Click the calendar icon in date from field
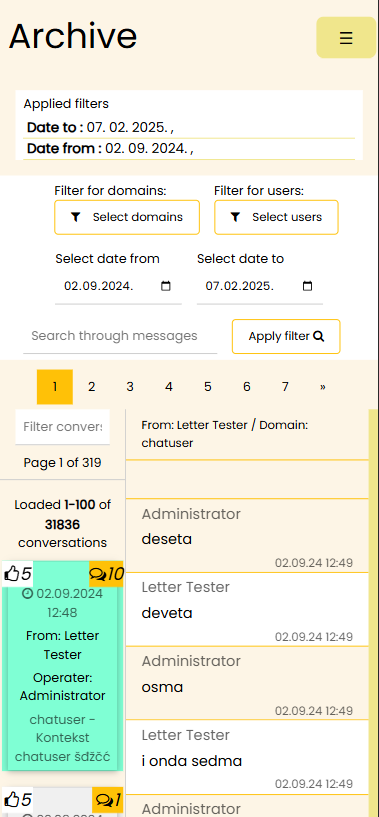This screenshot has height=817, width=379. (x=166, y=286)
